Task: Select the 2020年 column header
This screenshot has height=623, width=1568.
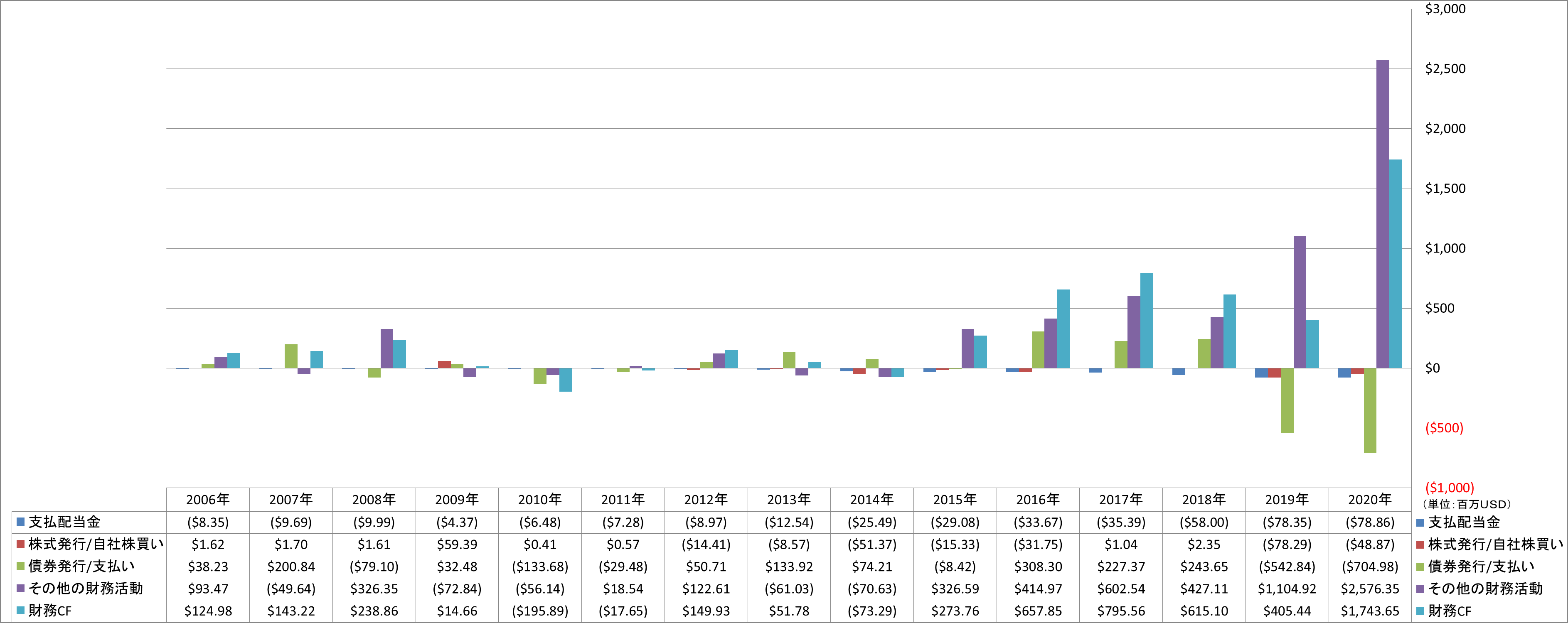Action: pos(1370,500)
